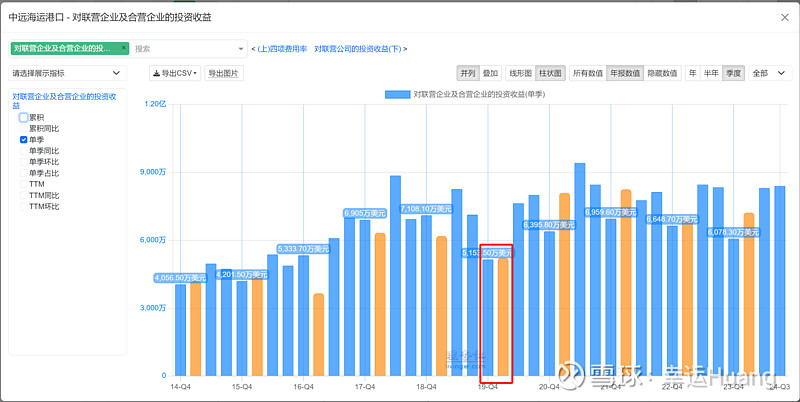Click the 6,959.60万美元 data label
This screenshot has height=402, width=800.
click(x=610, y=212)
